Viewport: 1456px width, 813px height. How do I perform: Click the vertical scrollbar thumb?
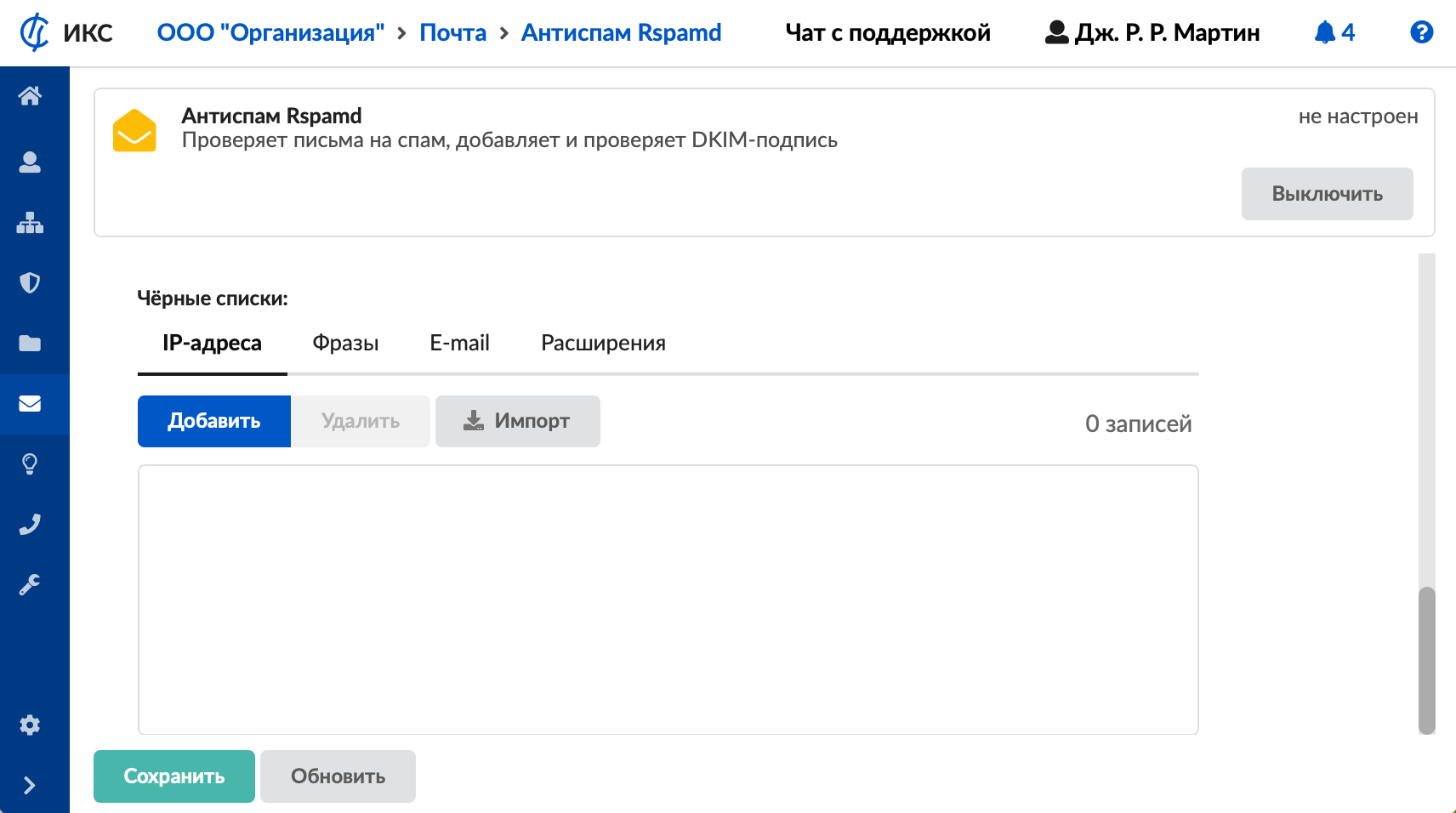[x=1426, y=660]
